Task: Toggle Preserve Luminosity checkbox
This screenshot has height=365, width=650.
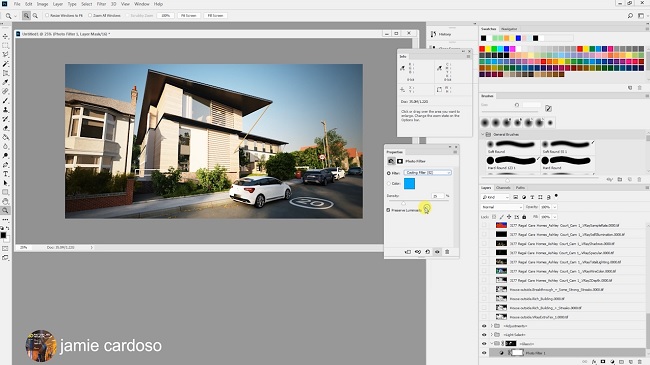Action: point(388,210)
